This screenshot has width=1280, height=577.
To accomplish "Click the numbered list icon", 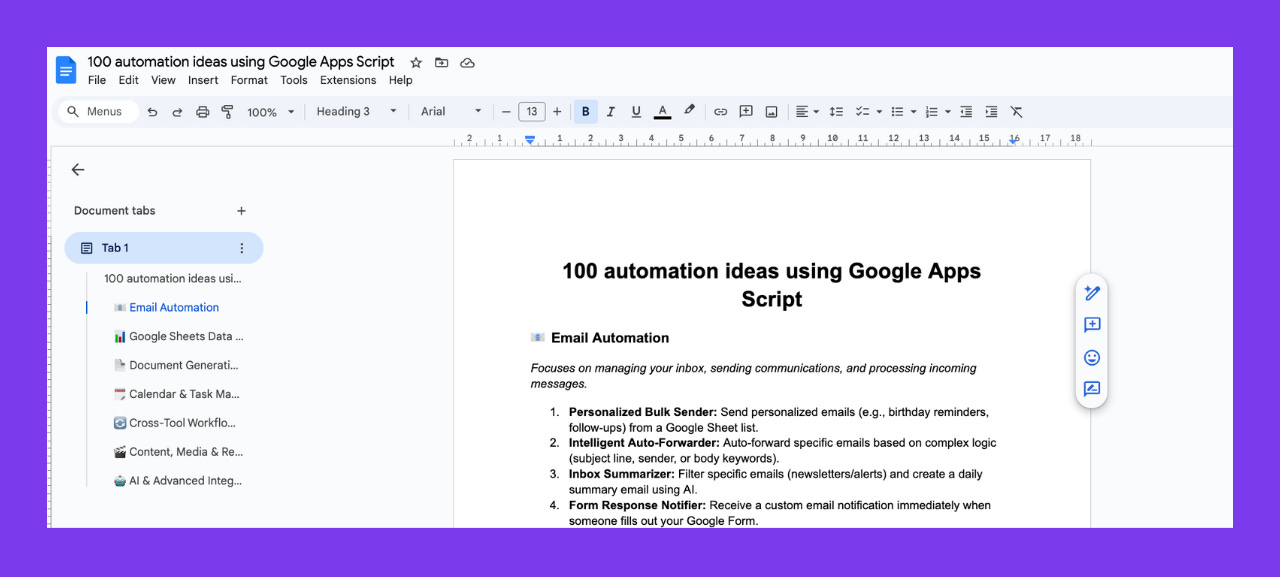I will click(932, 112).
